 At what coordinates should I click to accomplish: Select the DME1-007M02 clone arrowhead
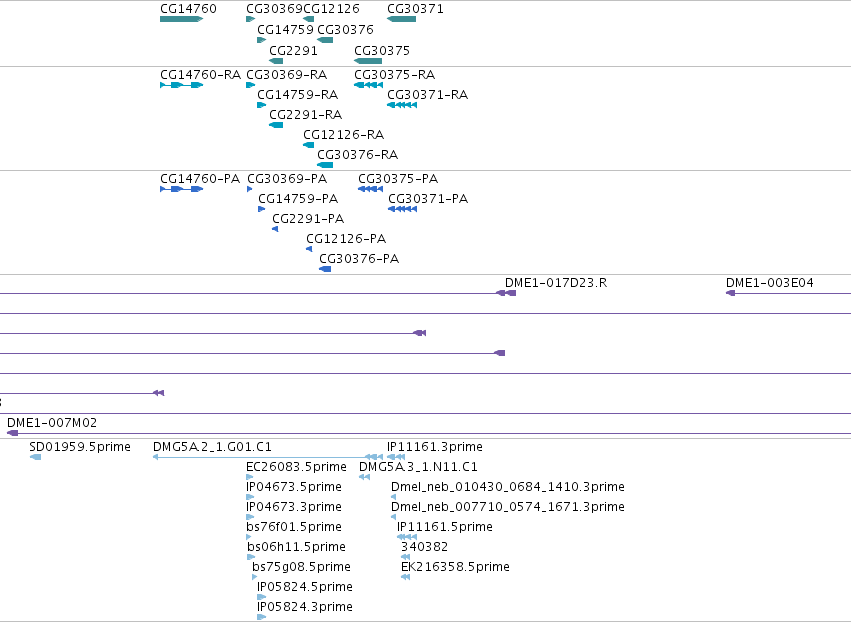point(12,433)
